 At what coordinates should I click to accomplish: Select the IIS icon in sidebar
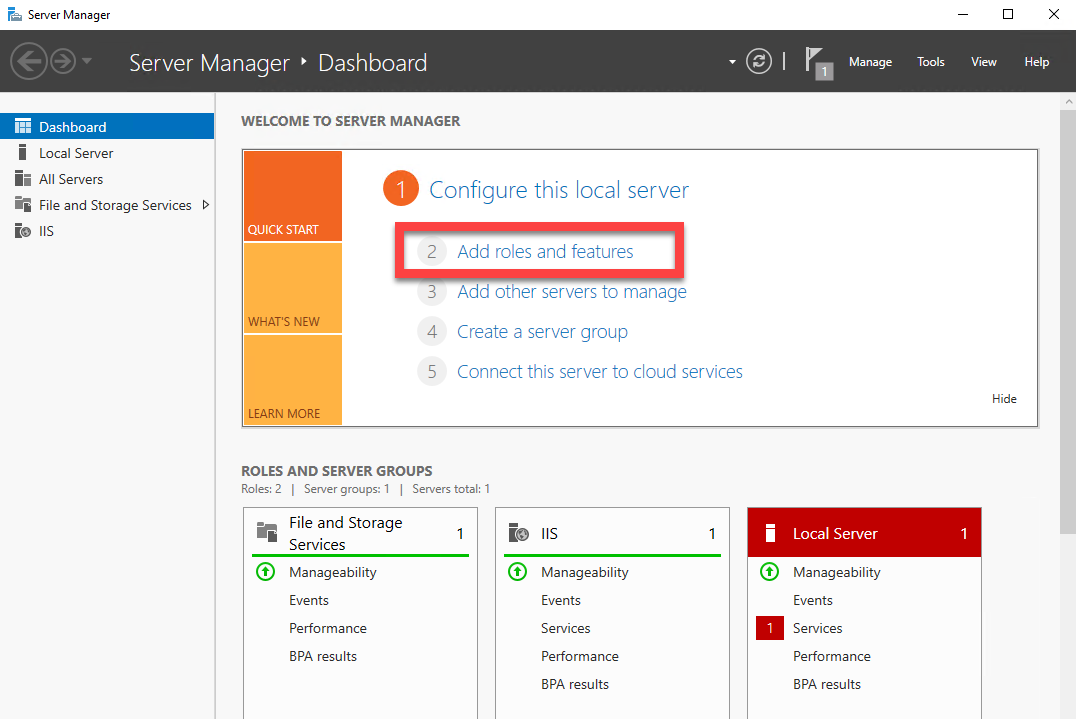tap(22, 231)
